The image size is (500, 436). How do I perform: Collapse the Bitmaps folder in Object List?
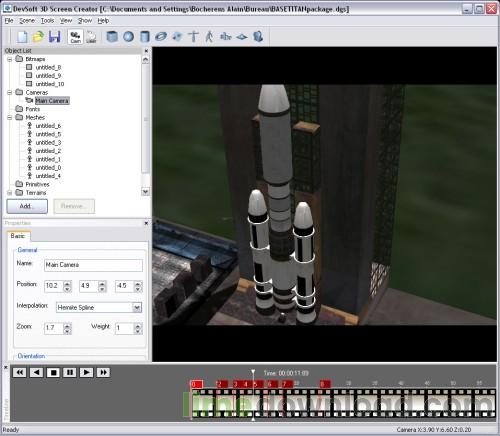(x=10, y=59)
